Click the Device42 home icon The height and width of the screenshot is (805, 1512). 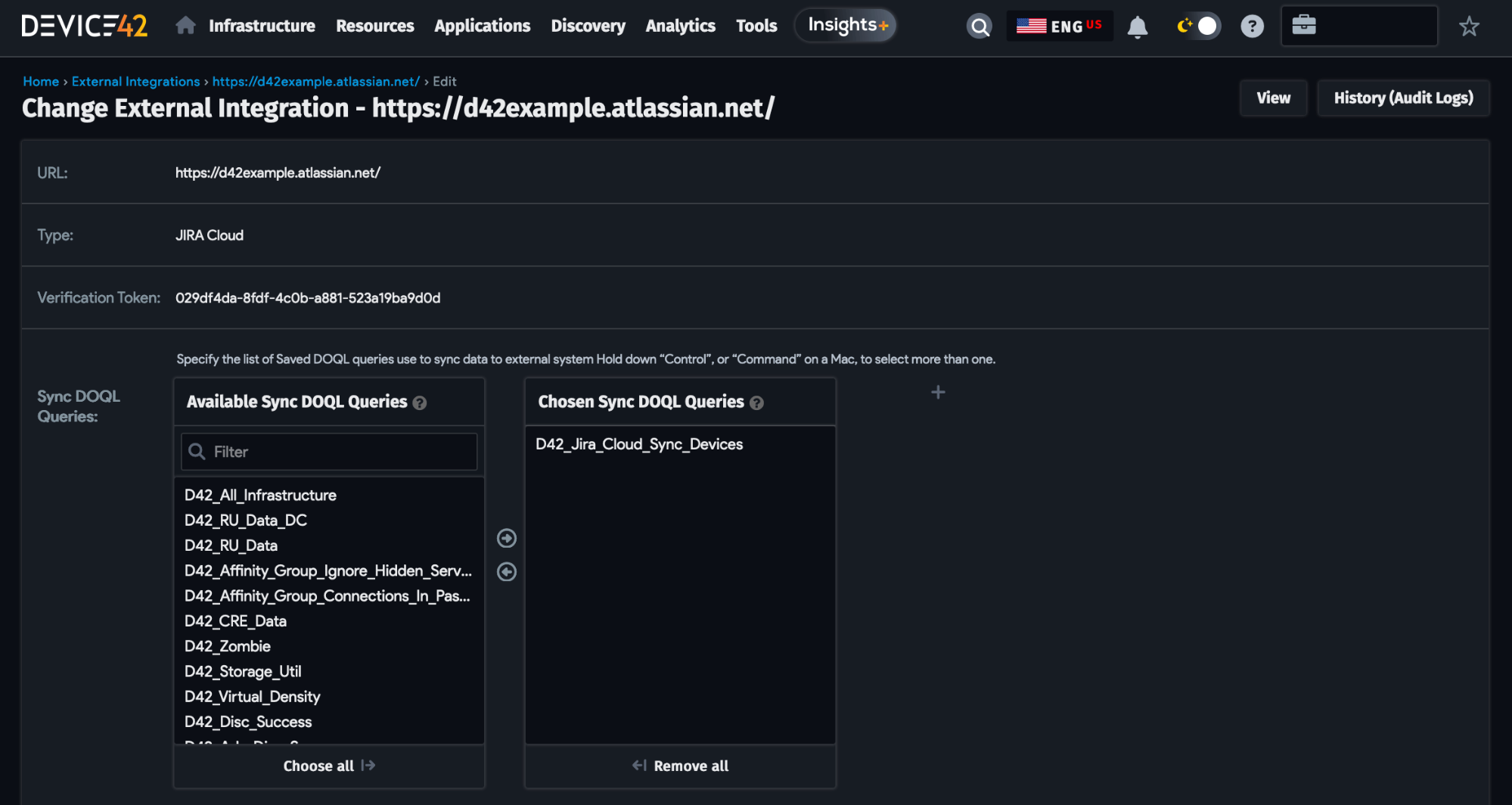pos(185,25)
